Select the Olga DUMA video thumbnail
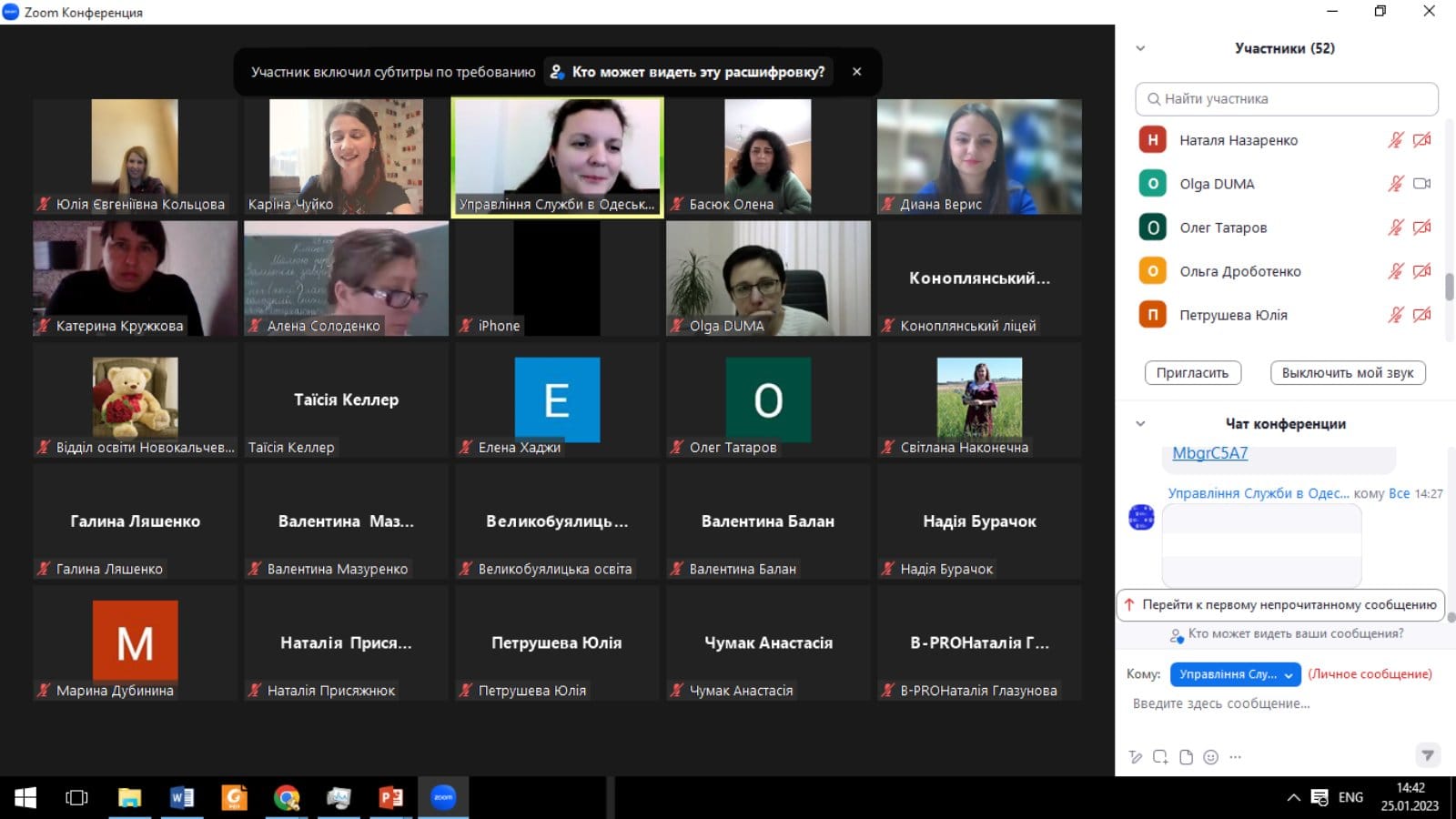The image size is (1456, 819). pyautogui.click(x=768, y=278)
